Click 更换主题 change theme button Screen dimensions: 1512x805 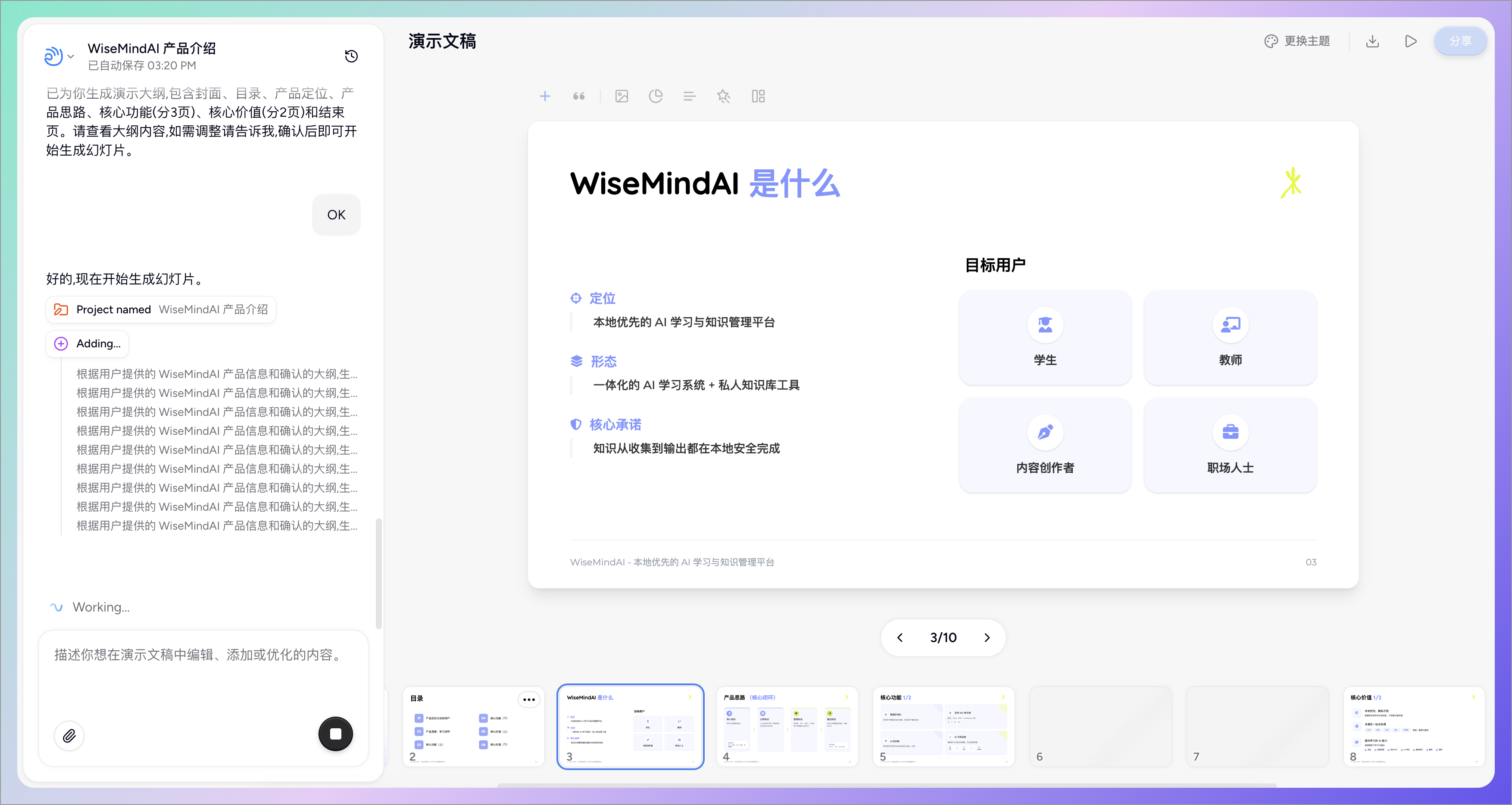[1297, 41]
